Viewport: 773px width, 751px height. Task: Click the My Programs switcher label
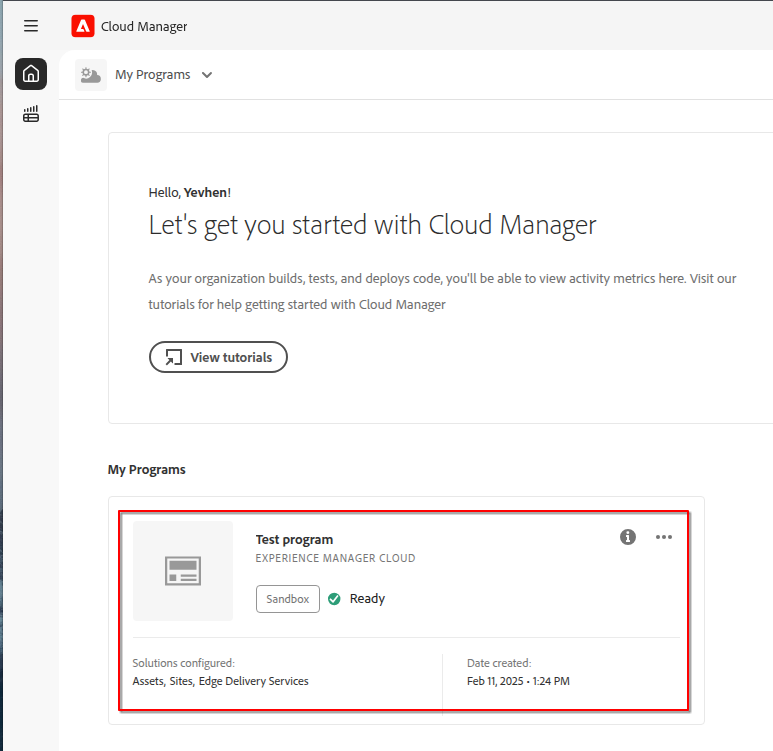[152, 75]
